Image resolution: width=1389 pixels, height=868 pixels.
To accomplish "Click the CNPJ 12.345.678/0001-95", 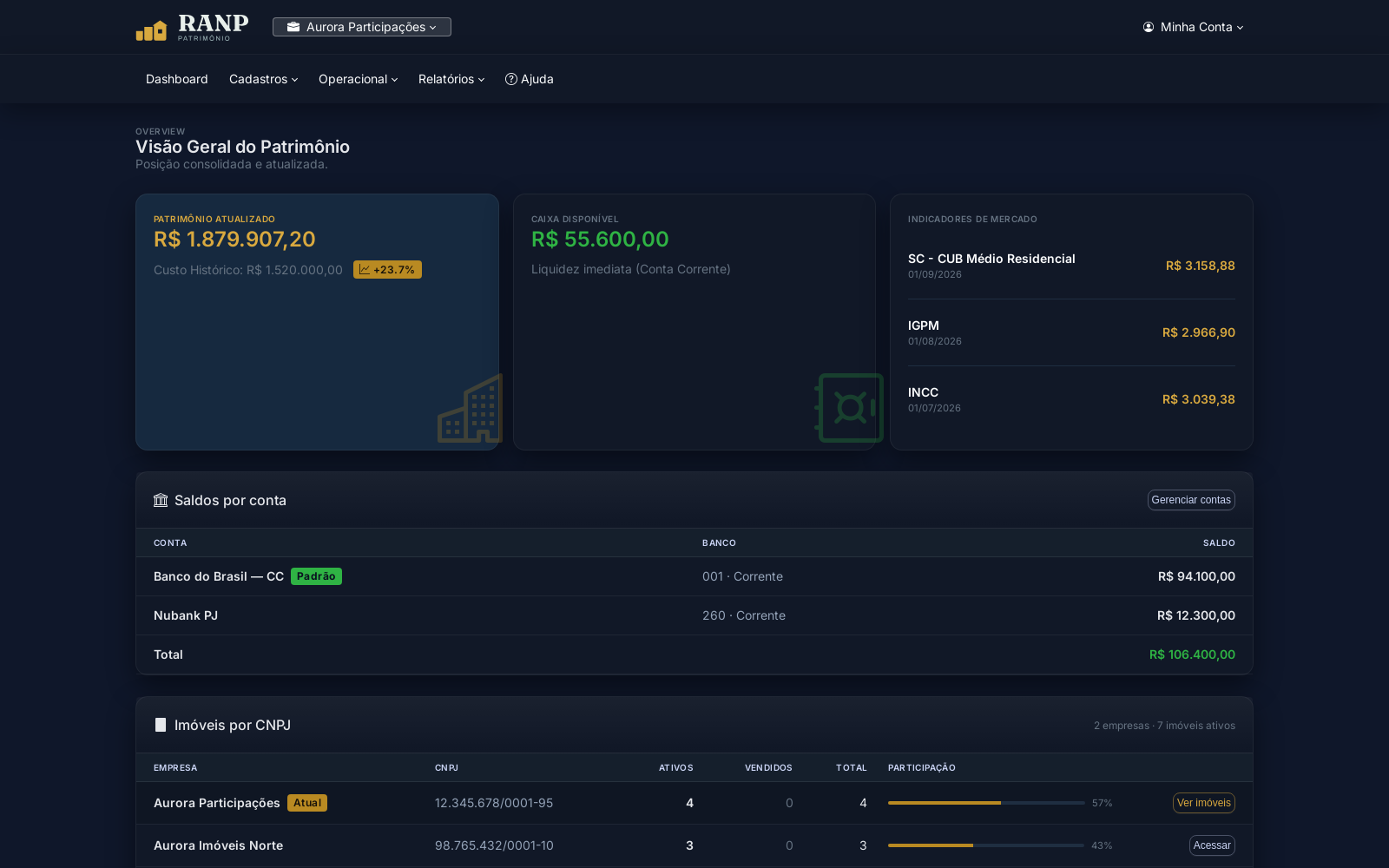I will point(494,803).
